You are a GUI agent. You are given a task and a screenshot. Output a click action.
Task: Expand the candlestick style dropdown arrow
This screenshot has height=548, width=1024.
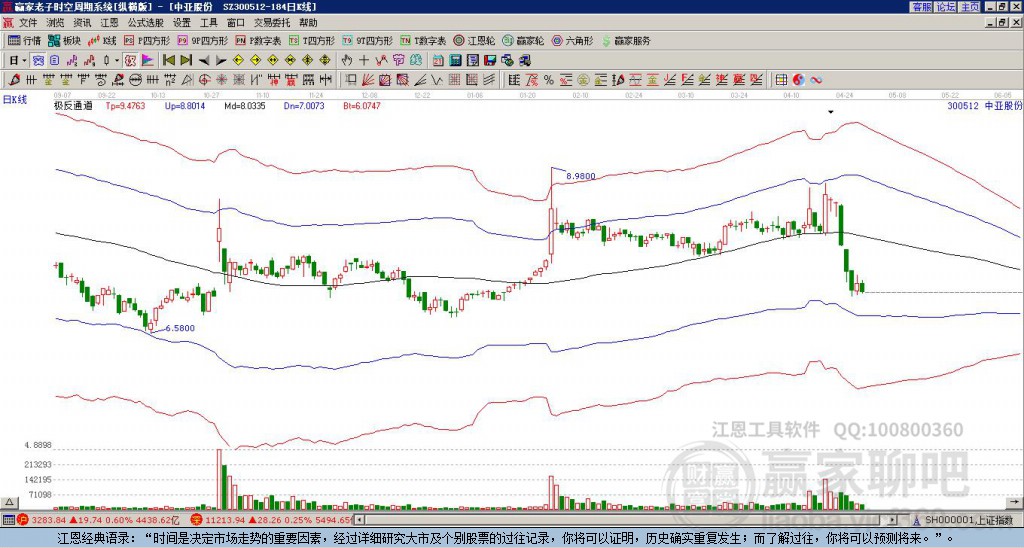[117, 61]
